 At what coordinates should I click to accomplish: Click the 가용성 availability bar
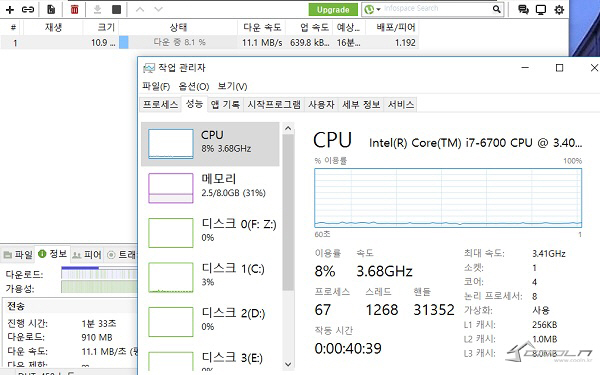pyautogui.click(x=99, y=287)
